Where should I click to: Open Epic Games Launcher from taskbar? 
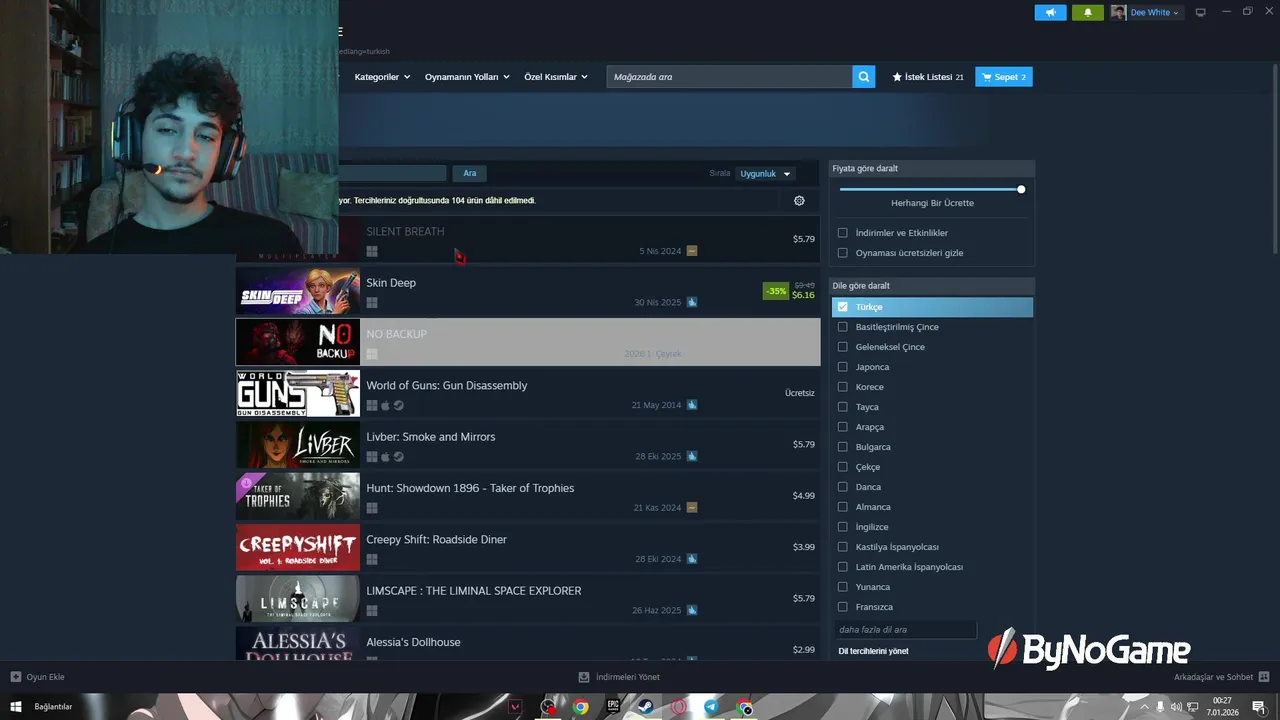click(x=613, y=707)
